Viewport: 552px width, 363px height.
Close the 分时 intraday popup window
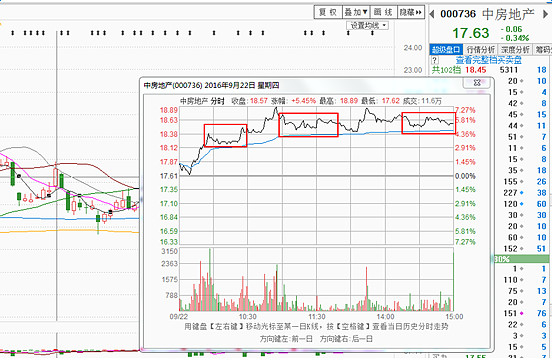coord(477,83)
